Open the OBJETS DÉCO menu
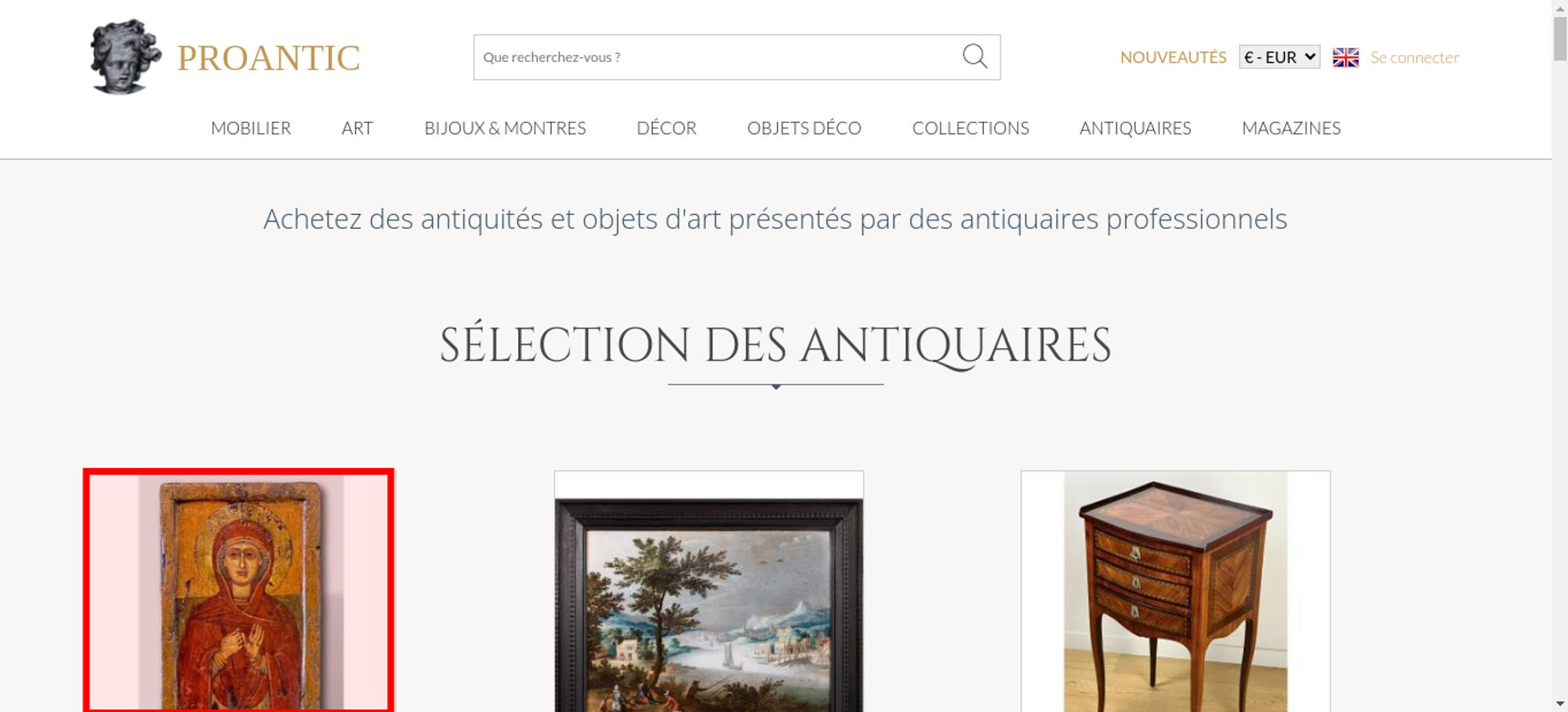Screen dimensions: 1568x712 tap(804, 128)
